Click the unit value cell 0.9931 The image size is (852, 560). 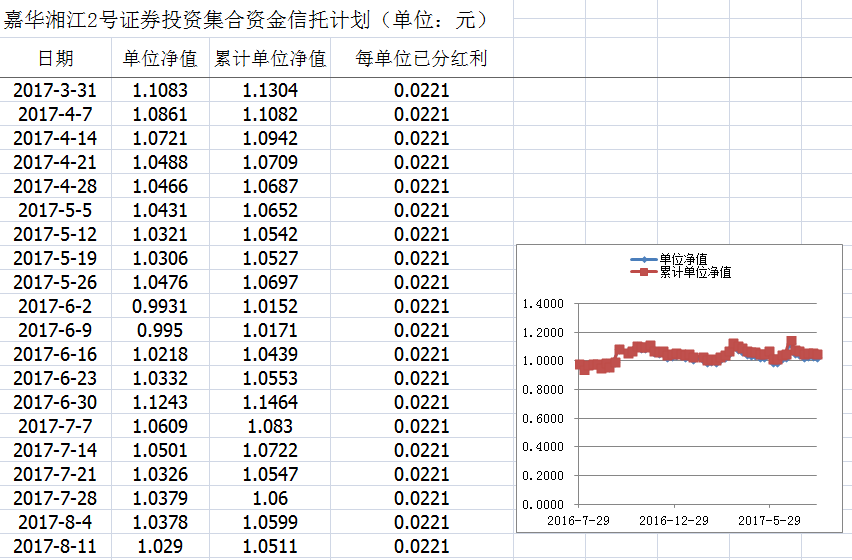(x=160, y=306)
